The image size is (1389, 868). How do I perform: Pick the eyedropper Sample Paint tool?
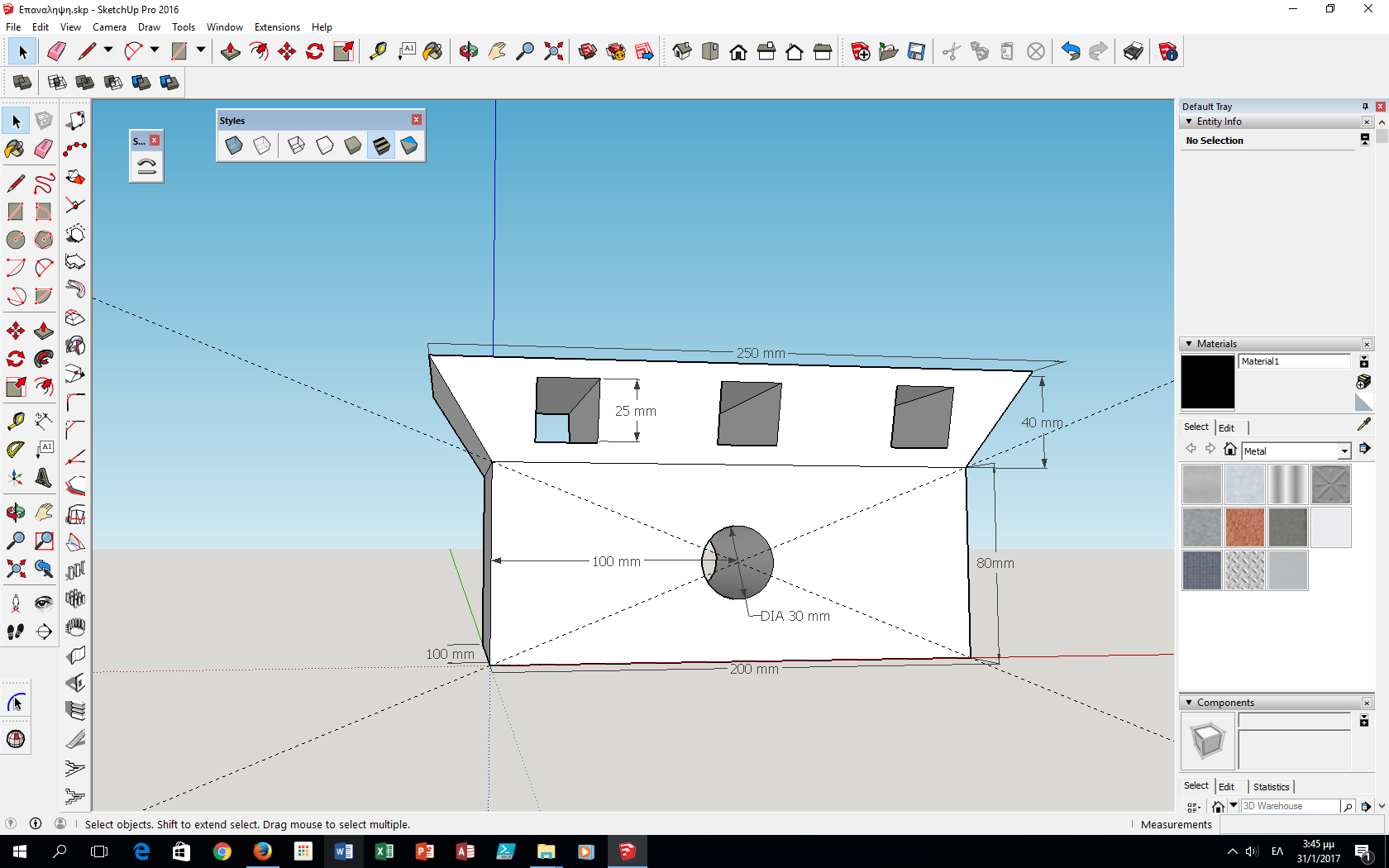pyautogui.click(x=1363, y=424)
